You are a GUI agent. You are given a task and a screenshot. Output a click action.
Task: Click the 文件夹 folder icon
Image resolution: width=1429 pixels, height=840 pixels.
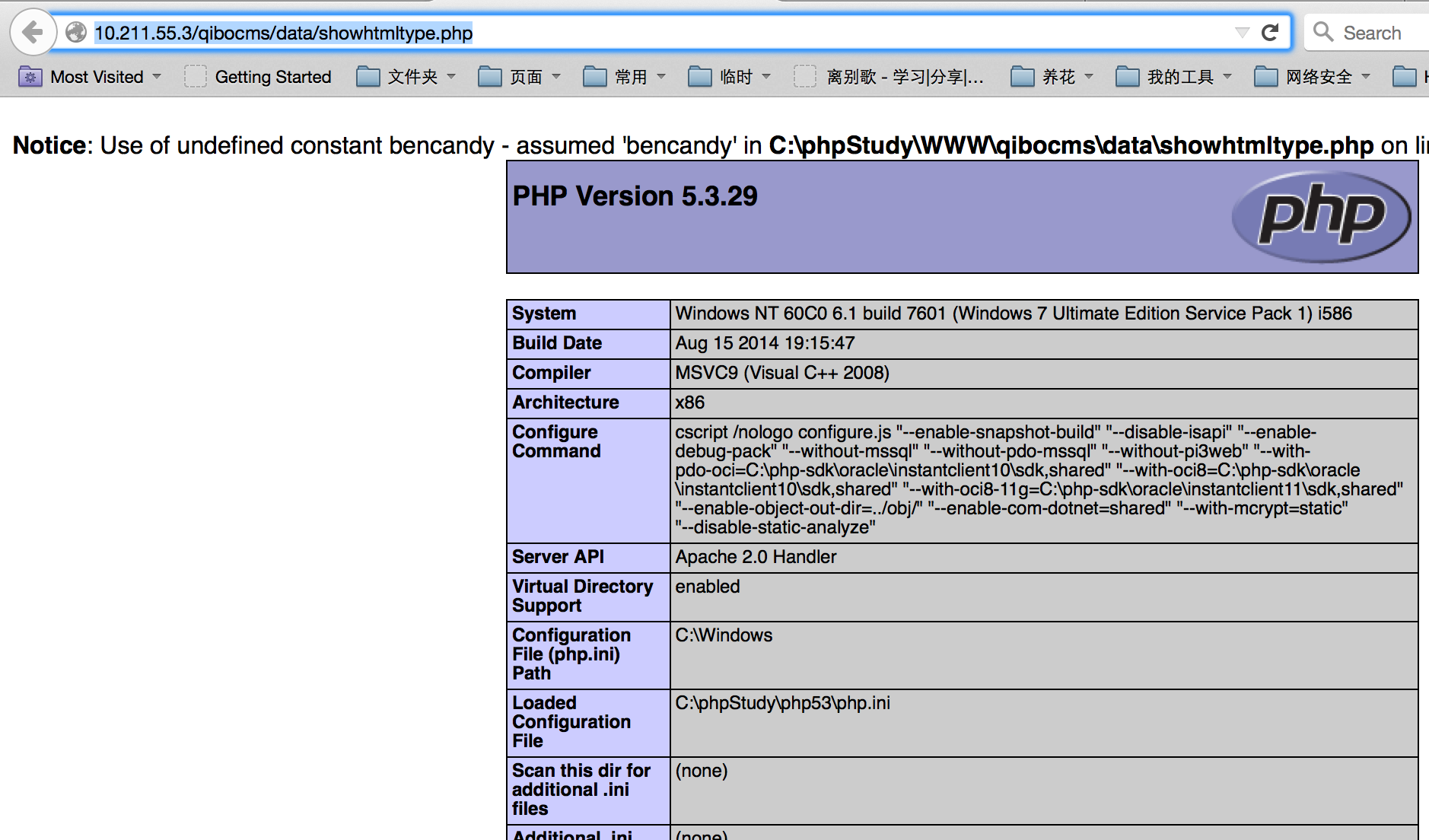[368, 77]
